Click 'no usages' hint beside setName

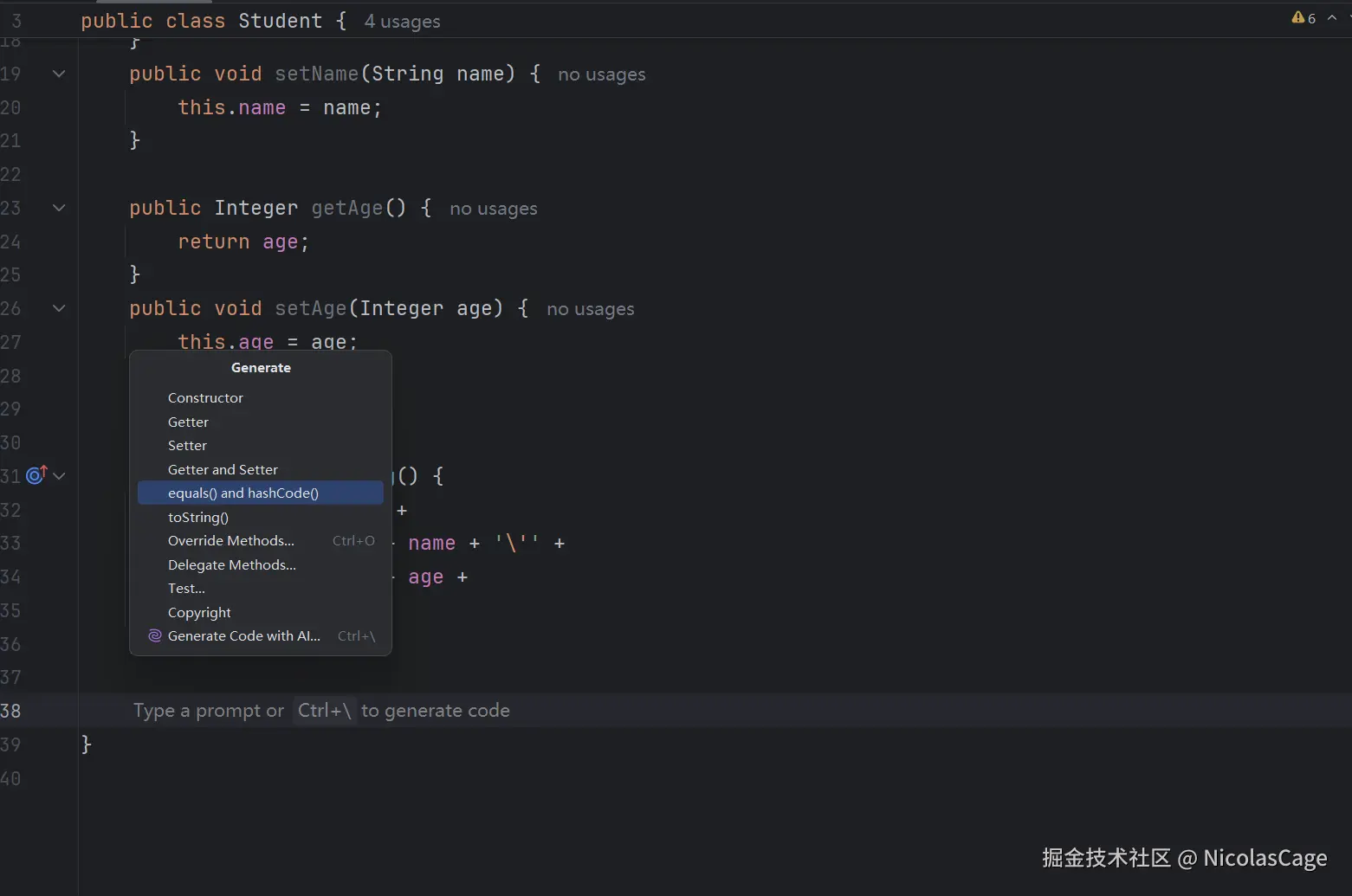602,74
